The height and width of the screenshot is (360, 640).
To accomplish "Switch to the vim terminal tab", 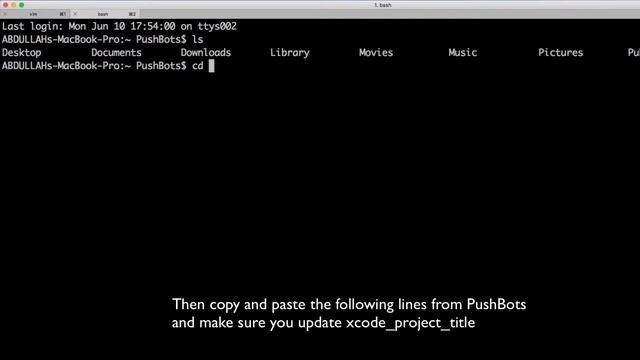I will [x=35, y=14].
